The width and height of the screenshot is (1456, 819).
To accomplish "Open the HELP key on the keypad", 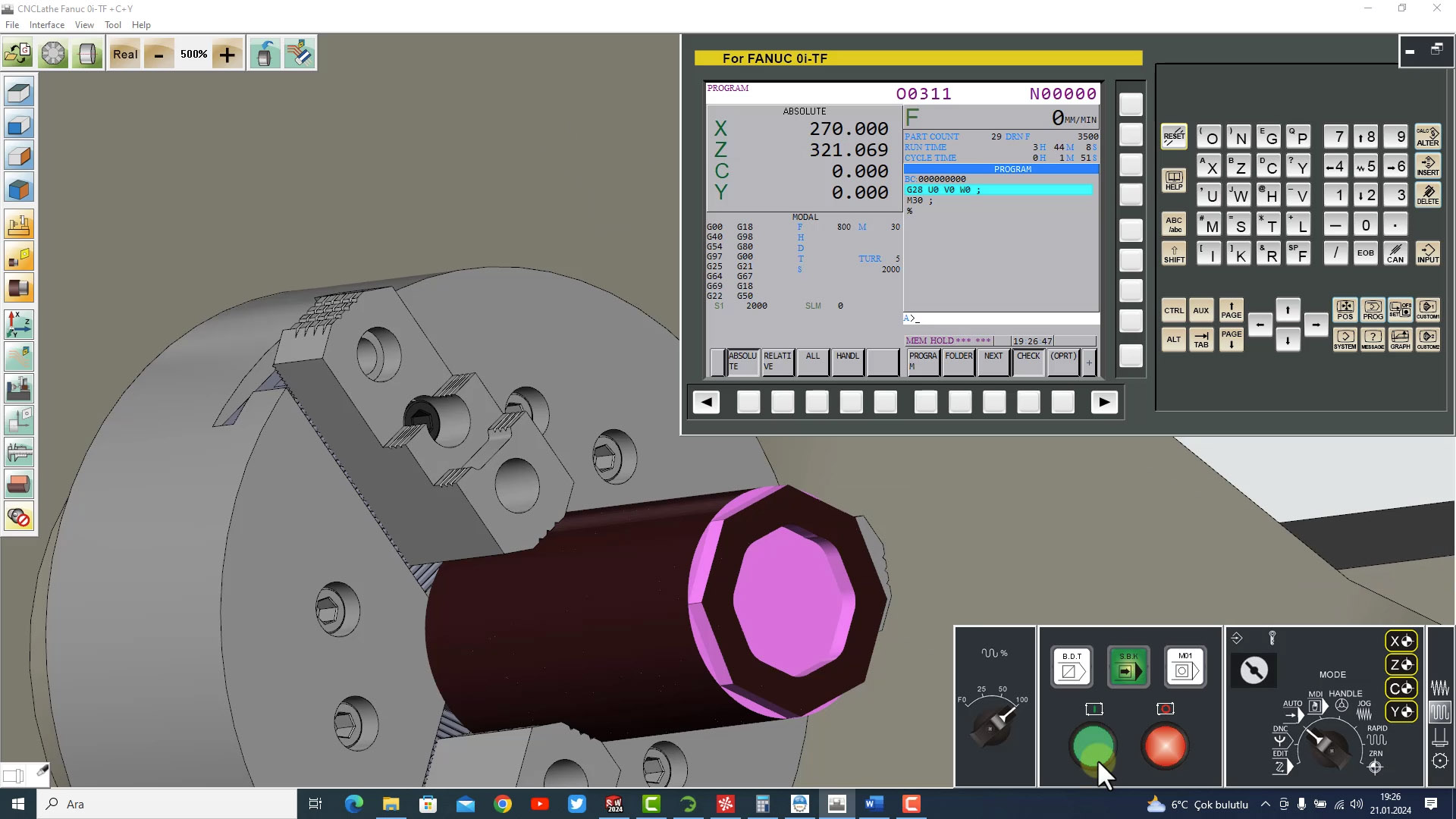I will 1174,180.
